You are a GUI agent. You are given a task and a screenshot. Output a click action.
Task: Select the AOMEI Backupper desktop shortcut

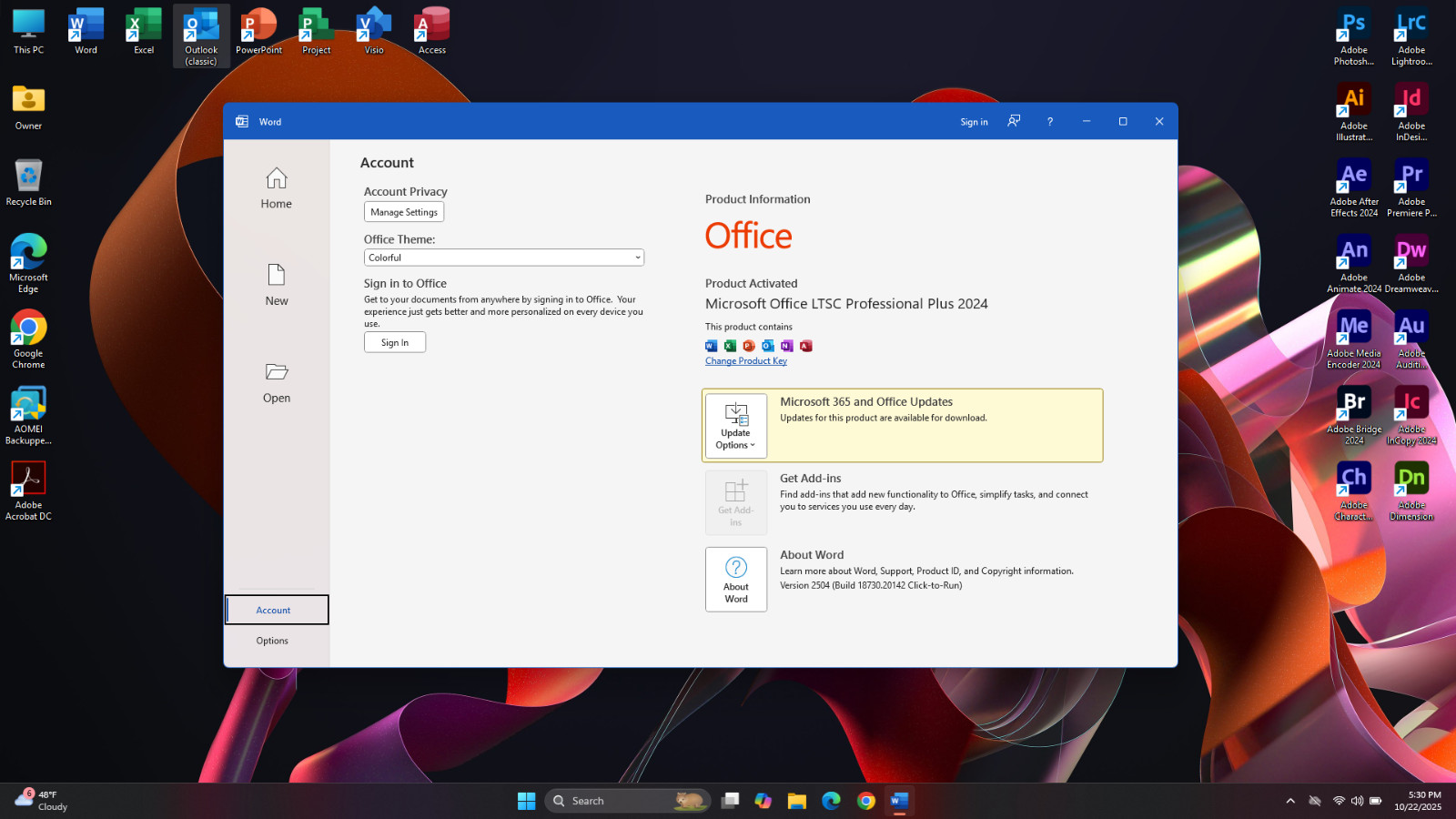pyautogui.click(x=28, y=416)
